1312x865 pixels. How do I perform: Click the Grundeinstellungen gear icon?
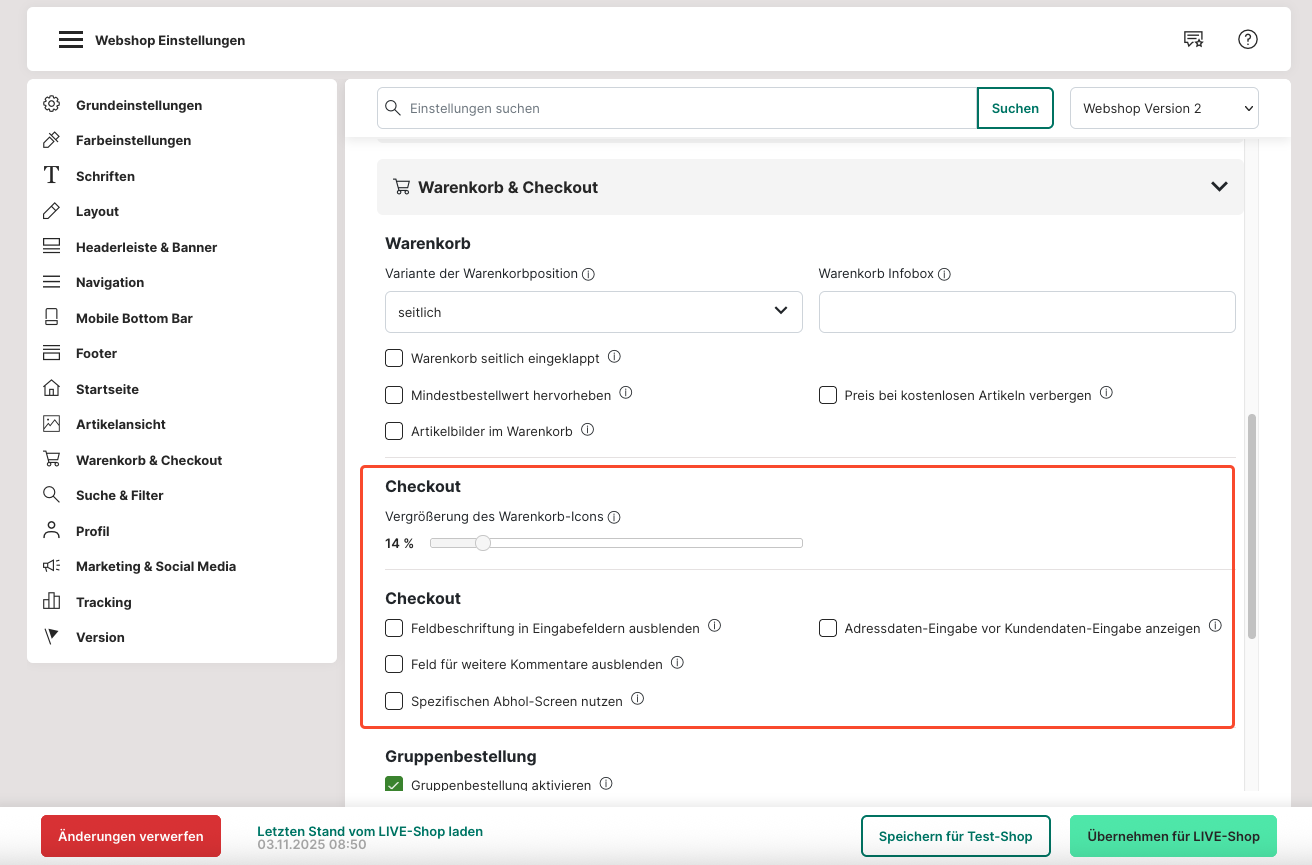pyautogui.click(x=51, y=105)
